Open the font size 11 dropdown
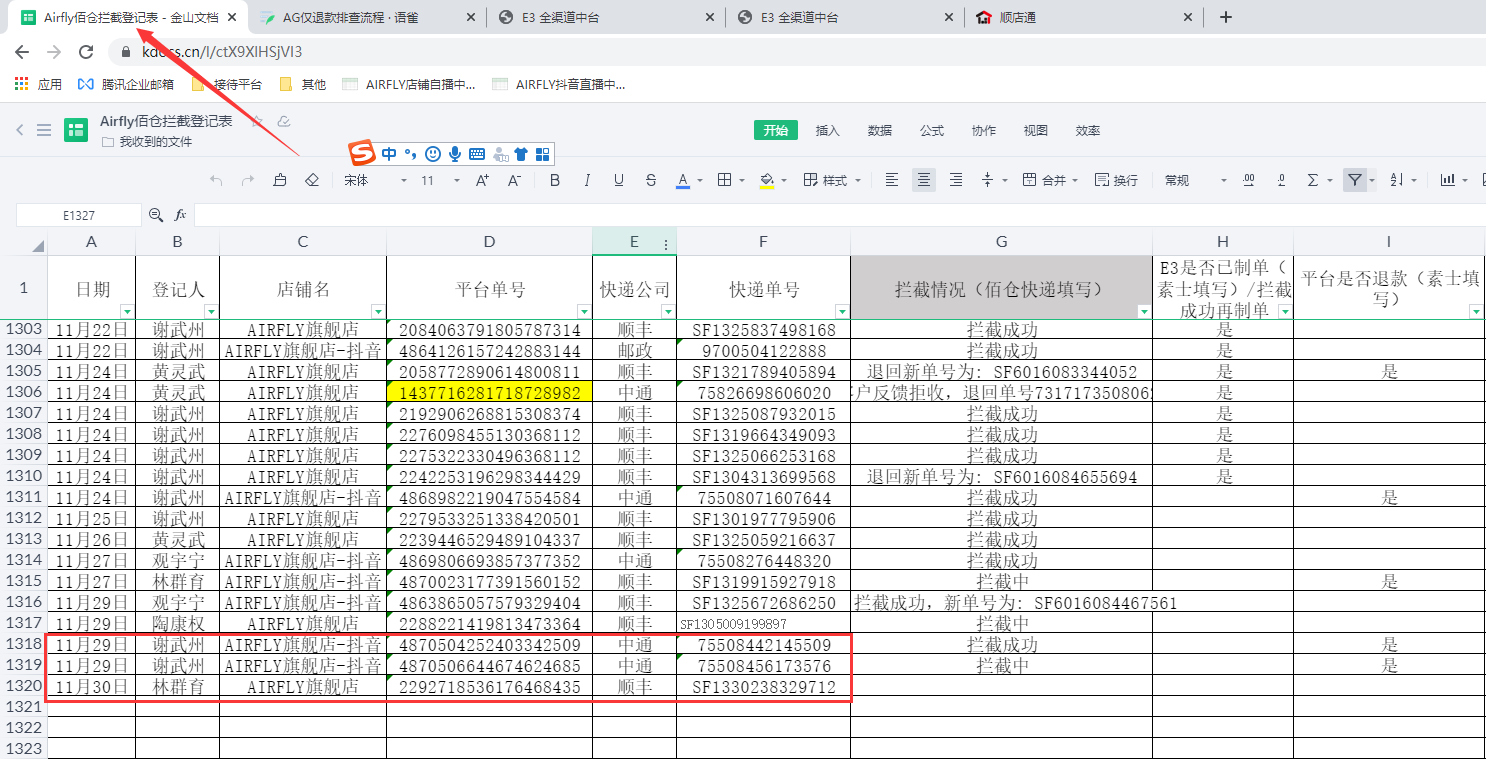This screenshot has height=759, width=1486. pos(440,180)
